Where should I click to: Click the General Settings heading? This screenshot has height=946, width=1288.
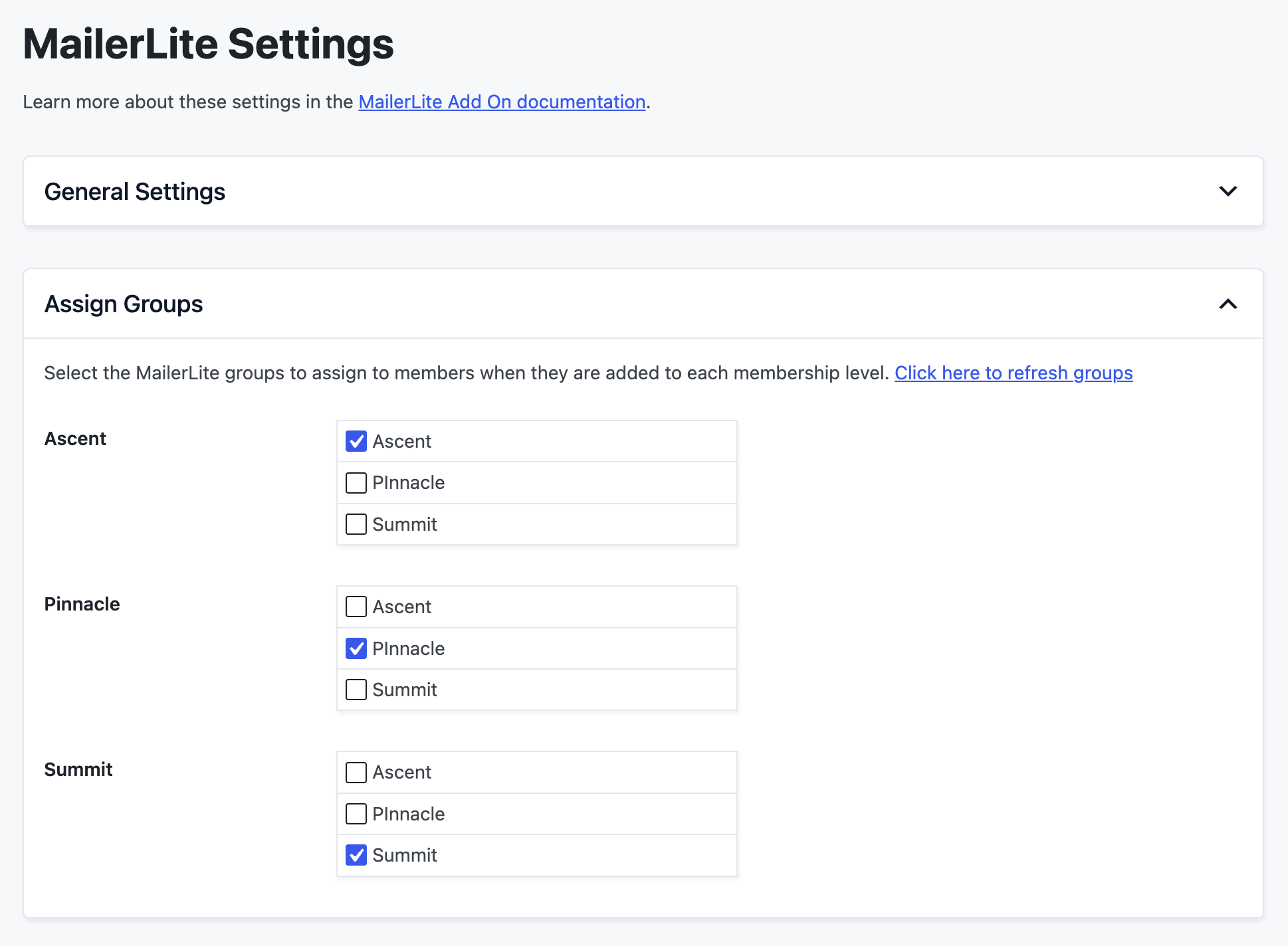click(x=135, y=191)
